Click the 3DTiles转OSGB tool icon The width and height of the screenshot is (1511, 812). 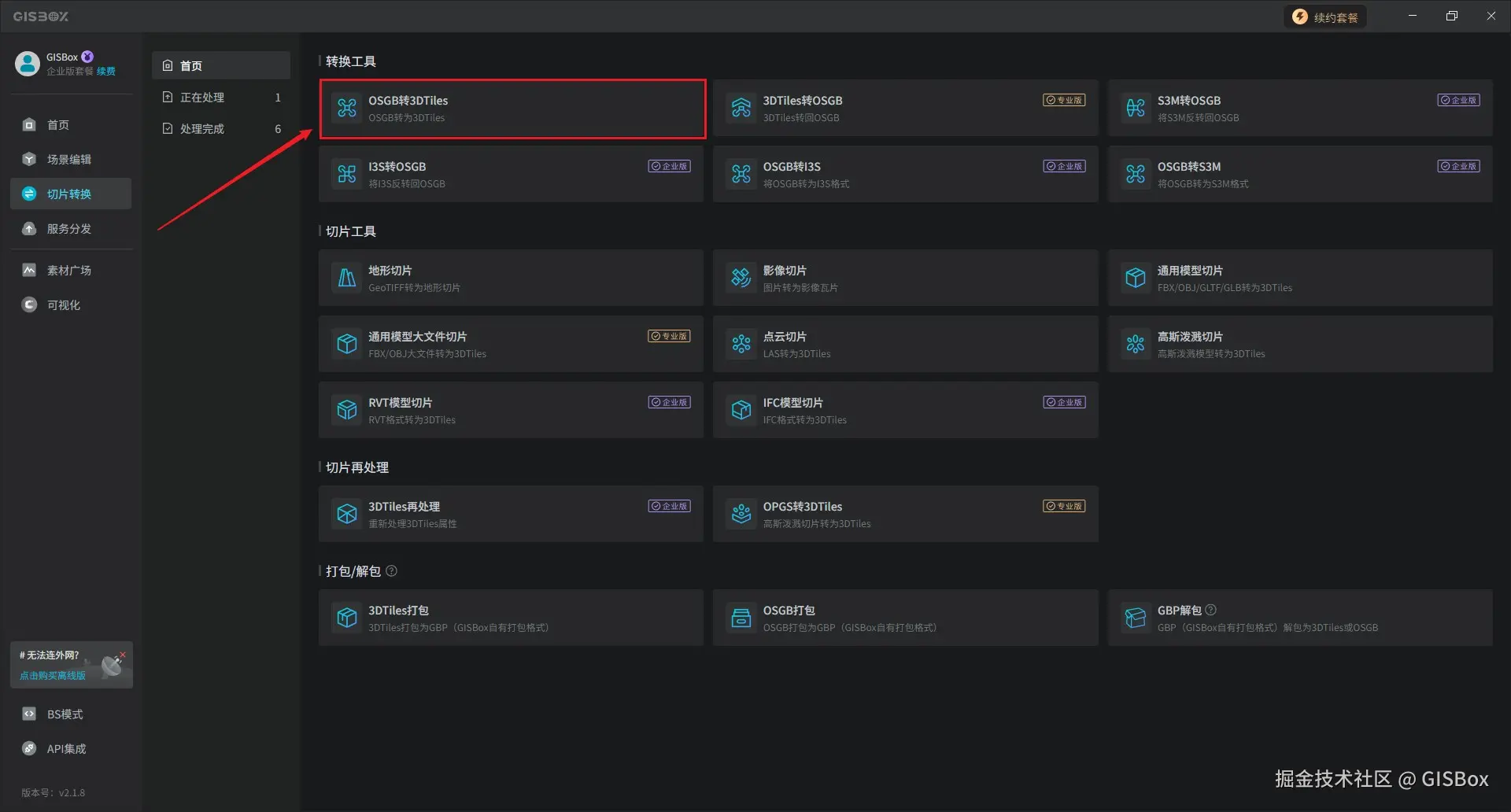(x=741, y=108)
